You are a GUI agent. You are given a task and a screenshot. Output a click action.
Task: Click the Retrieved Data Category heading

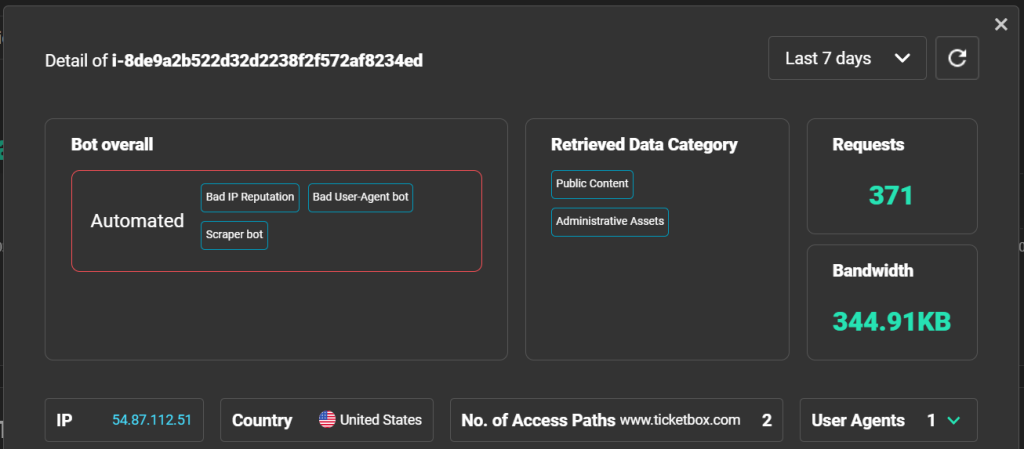(644, 144)
